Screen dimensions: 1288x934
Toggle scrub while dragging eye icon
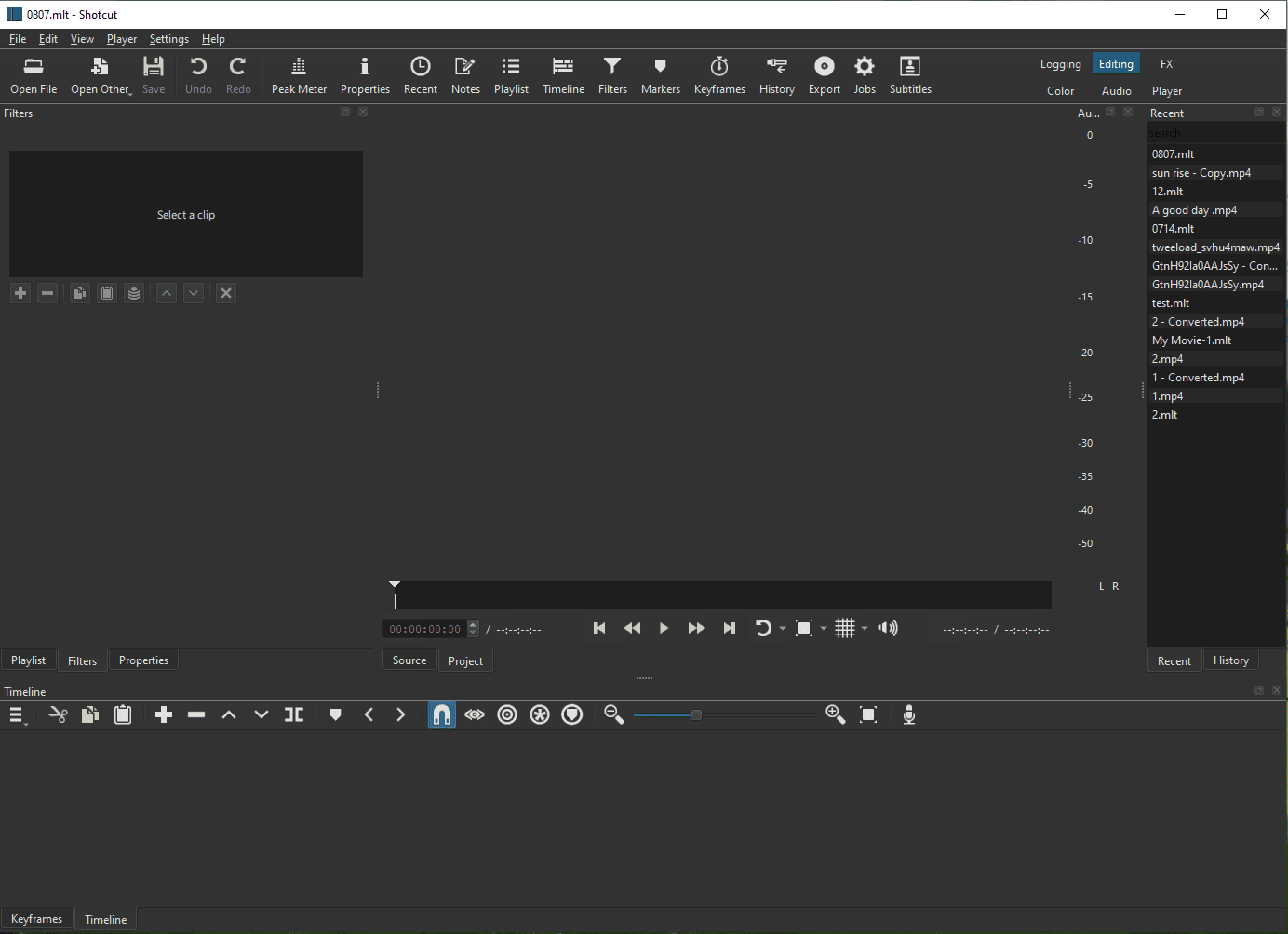[475, 714]
